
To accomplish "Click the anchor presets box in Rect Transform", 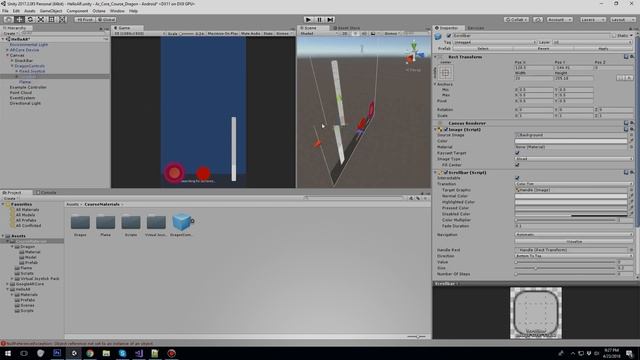I will 445,73.
